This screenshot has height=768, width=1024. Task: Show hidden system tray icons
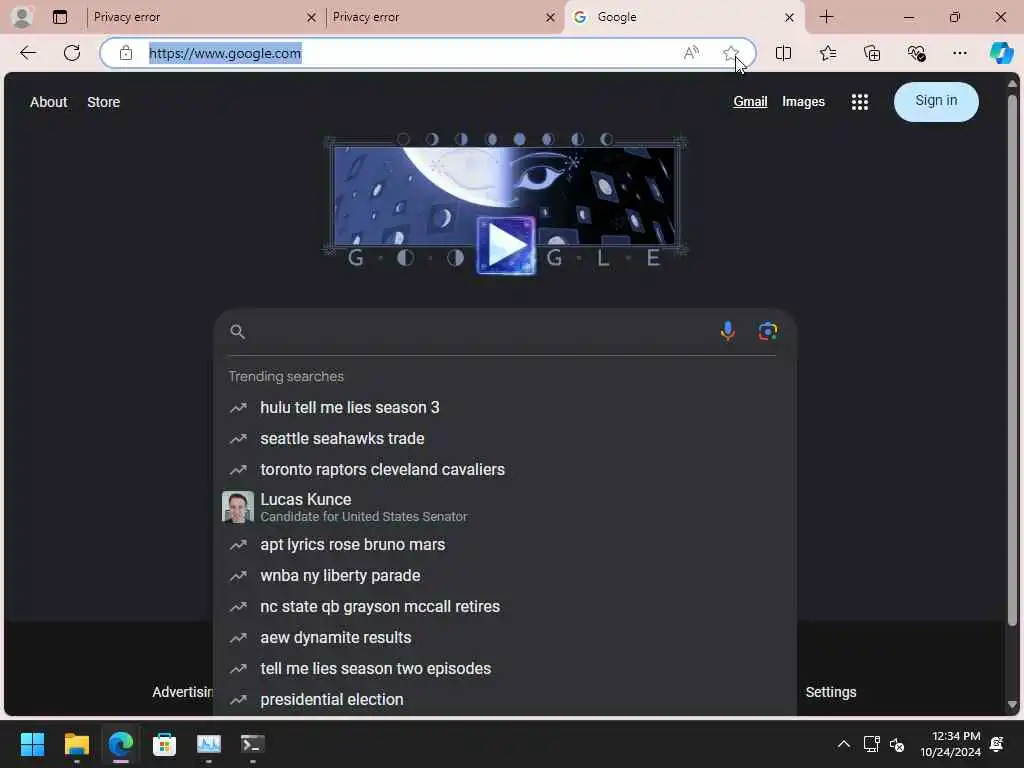[843, 744]
